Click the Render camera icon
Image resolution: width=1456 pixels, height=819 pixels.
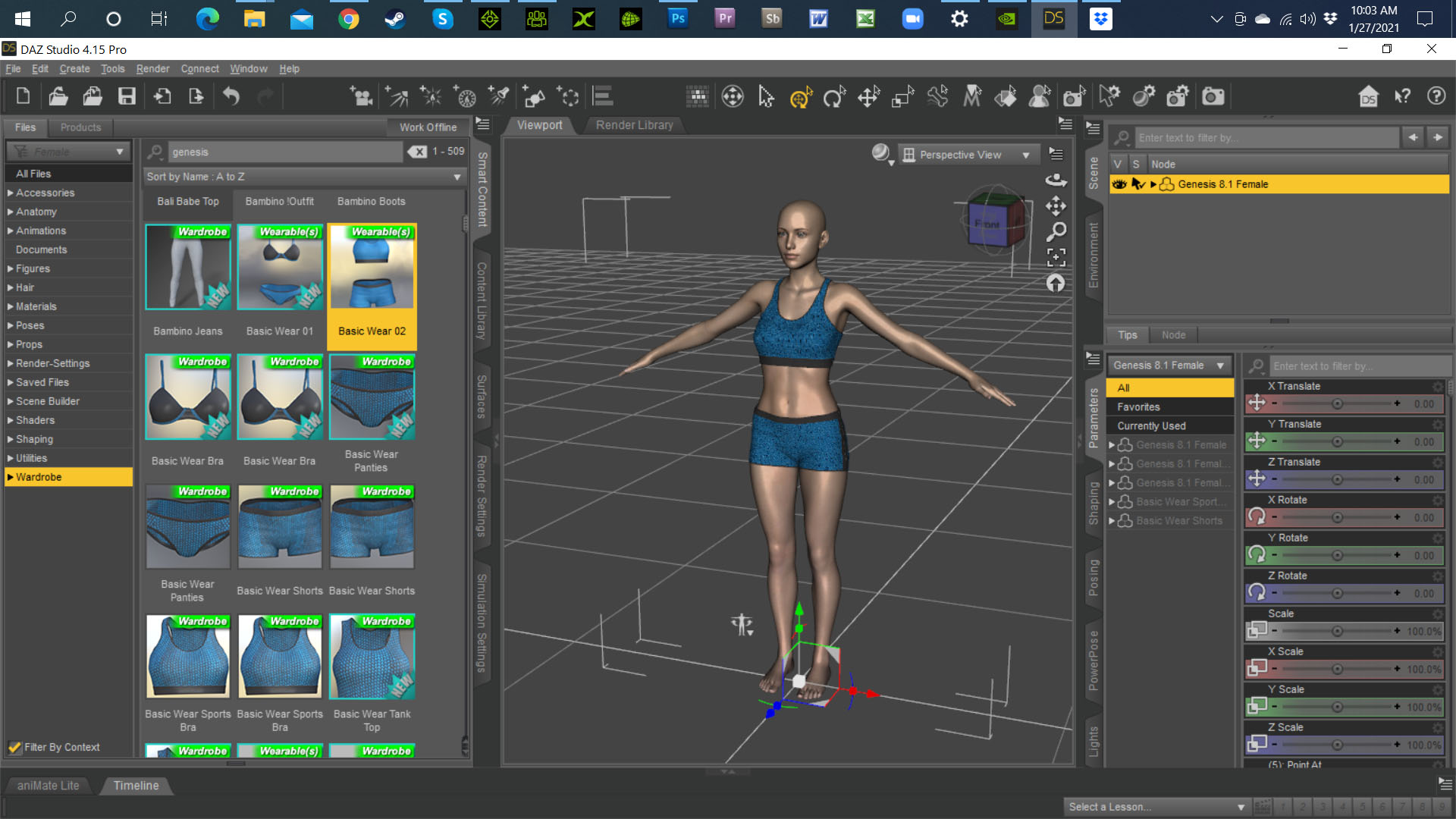click(x=1213, y=96)
